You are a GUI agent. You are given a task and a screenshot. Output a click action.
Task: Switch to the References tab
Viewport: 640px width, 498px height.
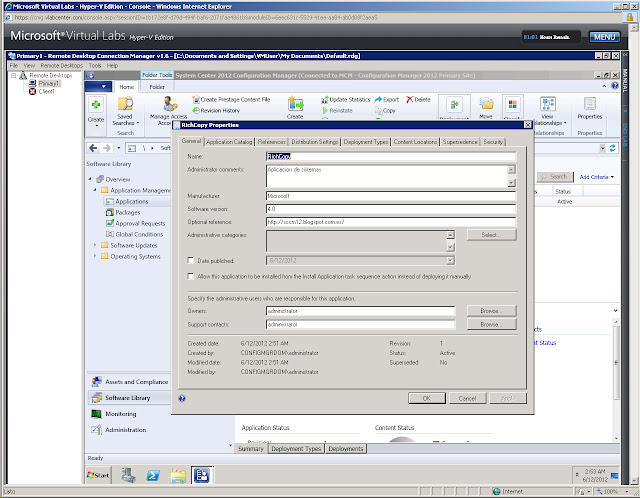pos(271,142)
